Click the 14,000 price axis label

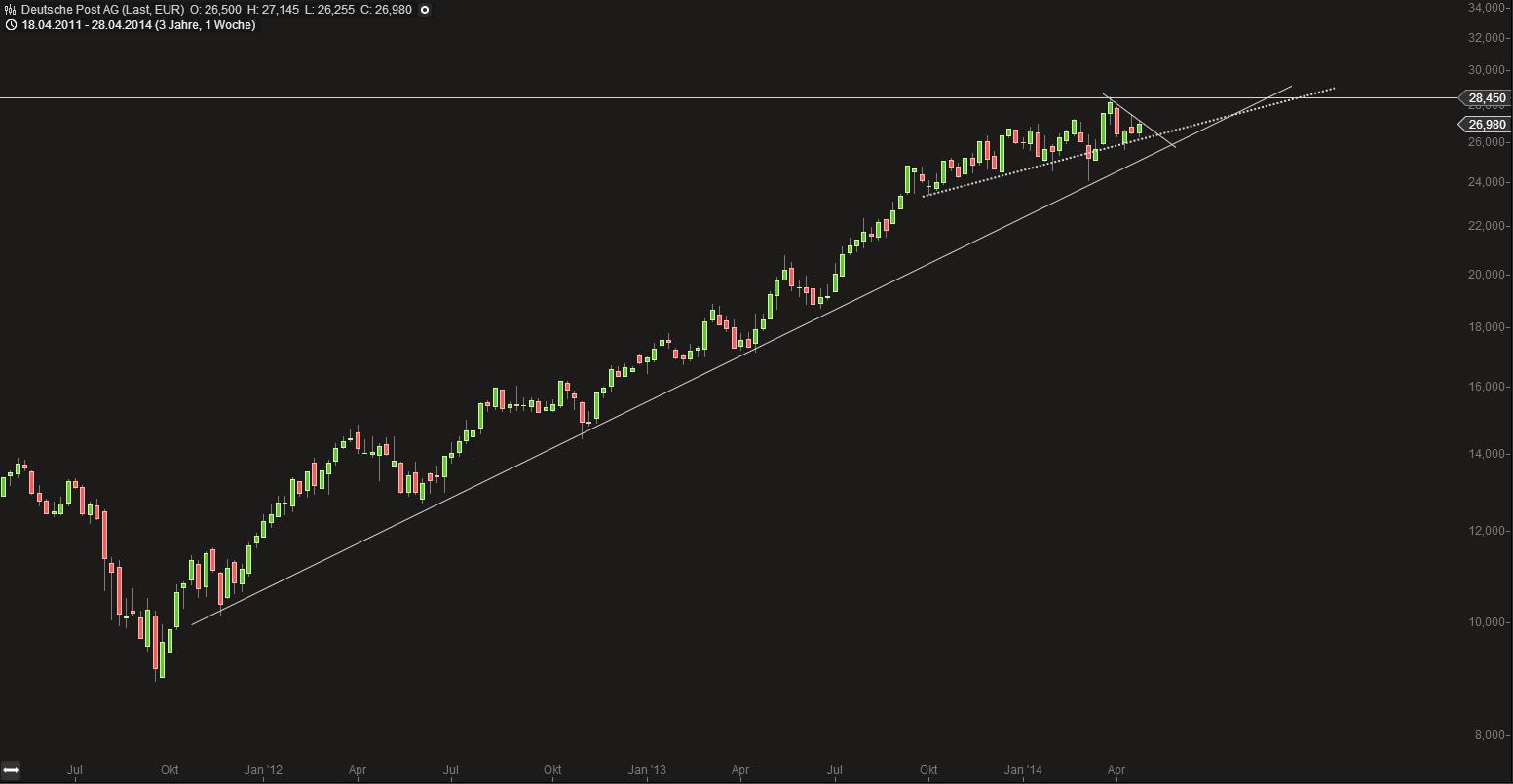click(1488, 454)
